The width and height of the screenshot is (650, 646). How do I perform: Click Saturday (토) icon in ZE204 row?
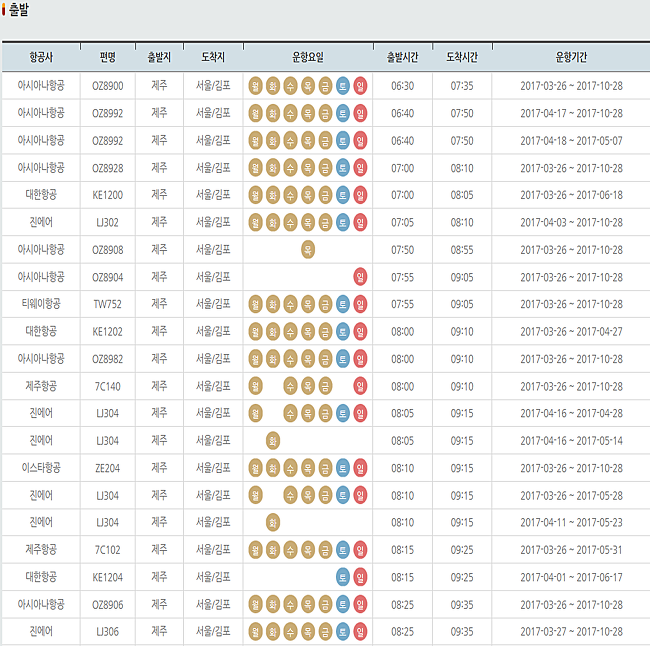342,468
